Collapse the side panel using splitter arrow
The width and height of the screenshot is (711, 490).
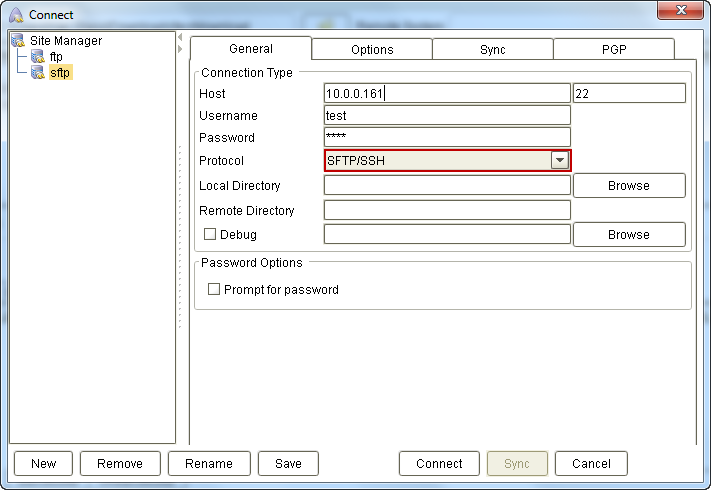point(180,49)
